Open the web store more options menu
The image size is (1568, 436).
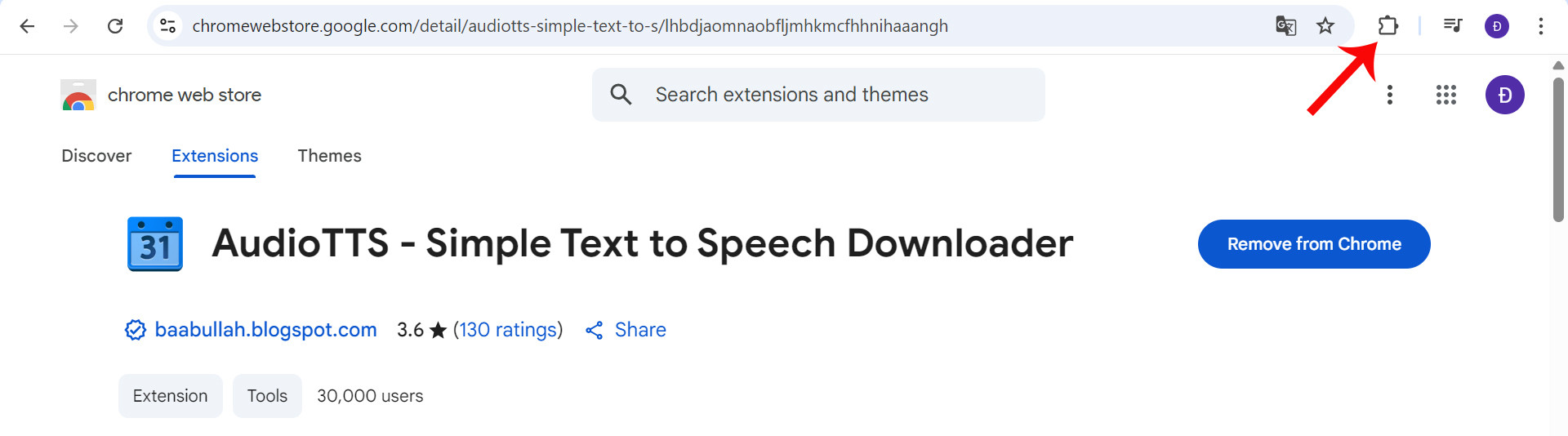coord(1389,95)
